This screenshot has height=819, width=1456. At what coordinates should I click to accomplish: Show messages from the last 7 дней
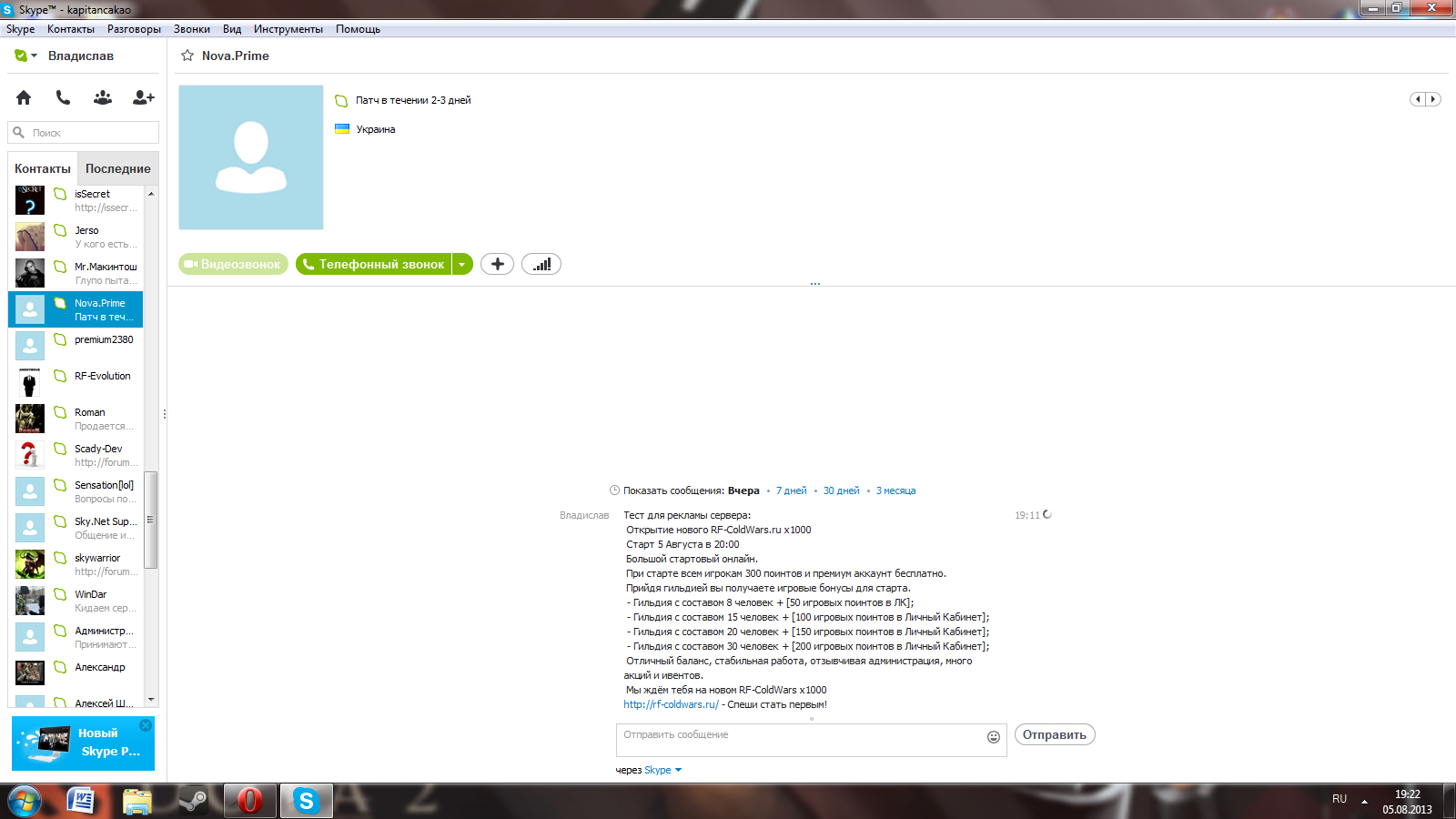(x=792, y=490)
